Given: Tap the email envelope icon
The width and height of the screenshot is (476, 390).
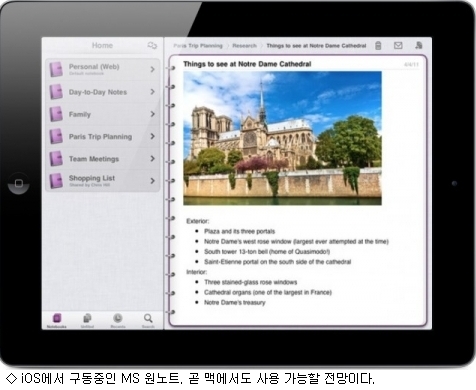Looking at the screenshot, I should point(398,45).
